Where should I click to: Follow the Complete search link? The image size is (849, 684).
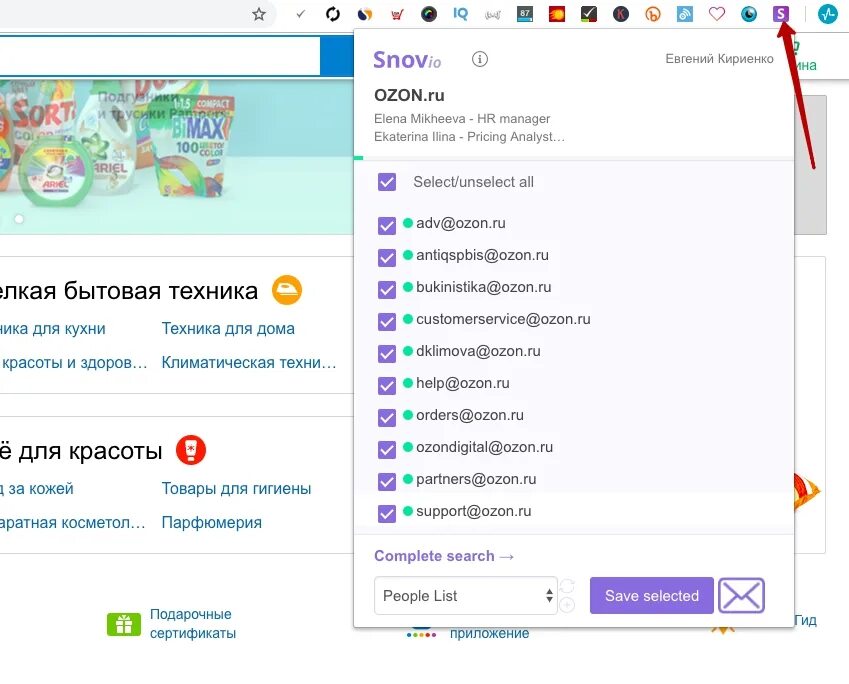[444, 556]
